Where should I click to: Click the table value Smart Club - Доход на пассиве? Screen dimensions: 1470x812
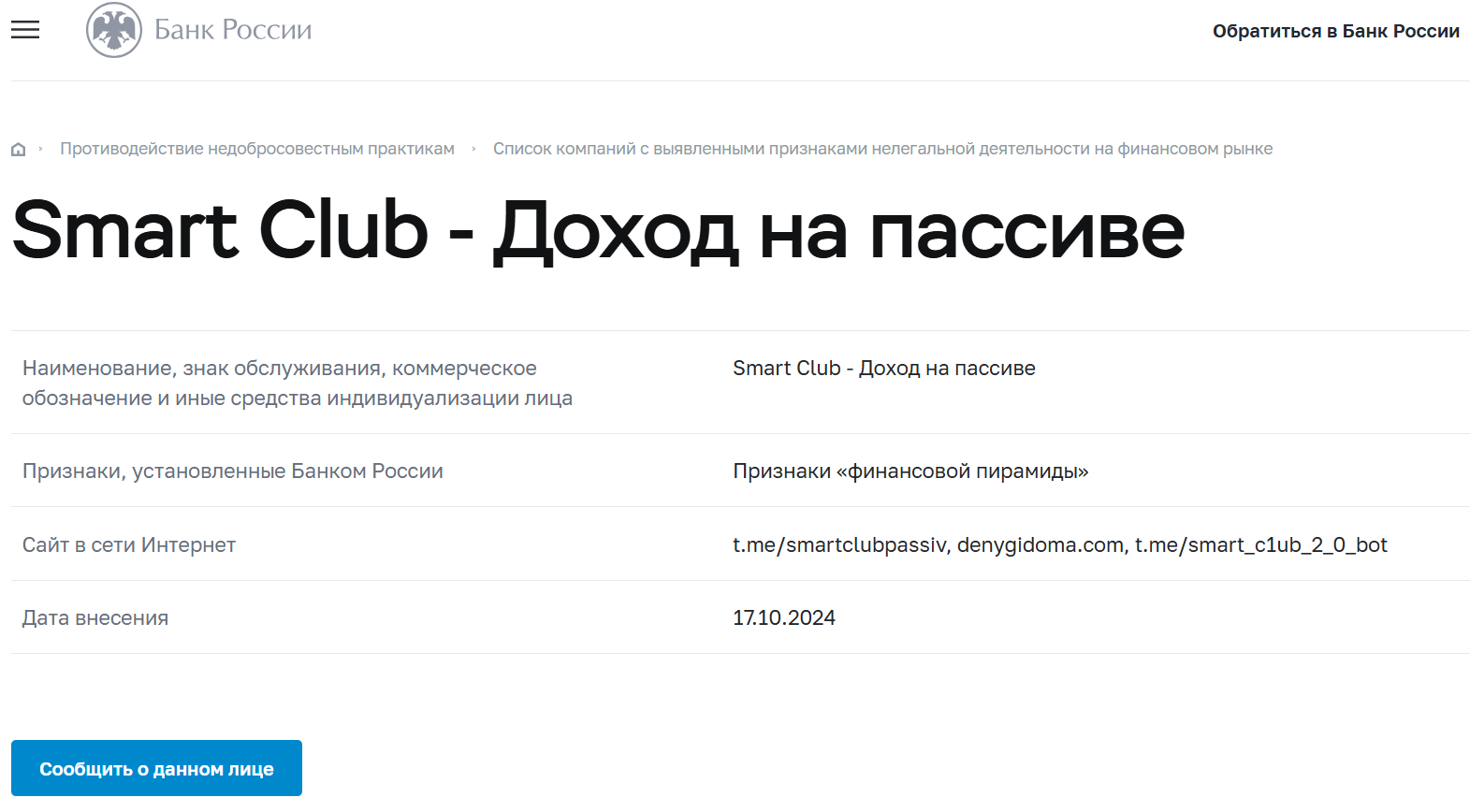point(884,369)
